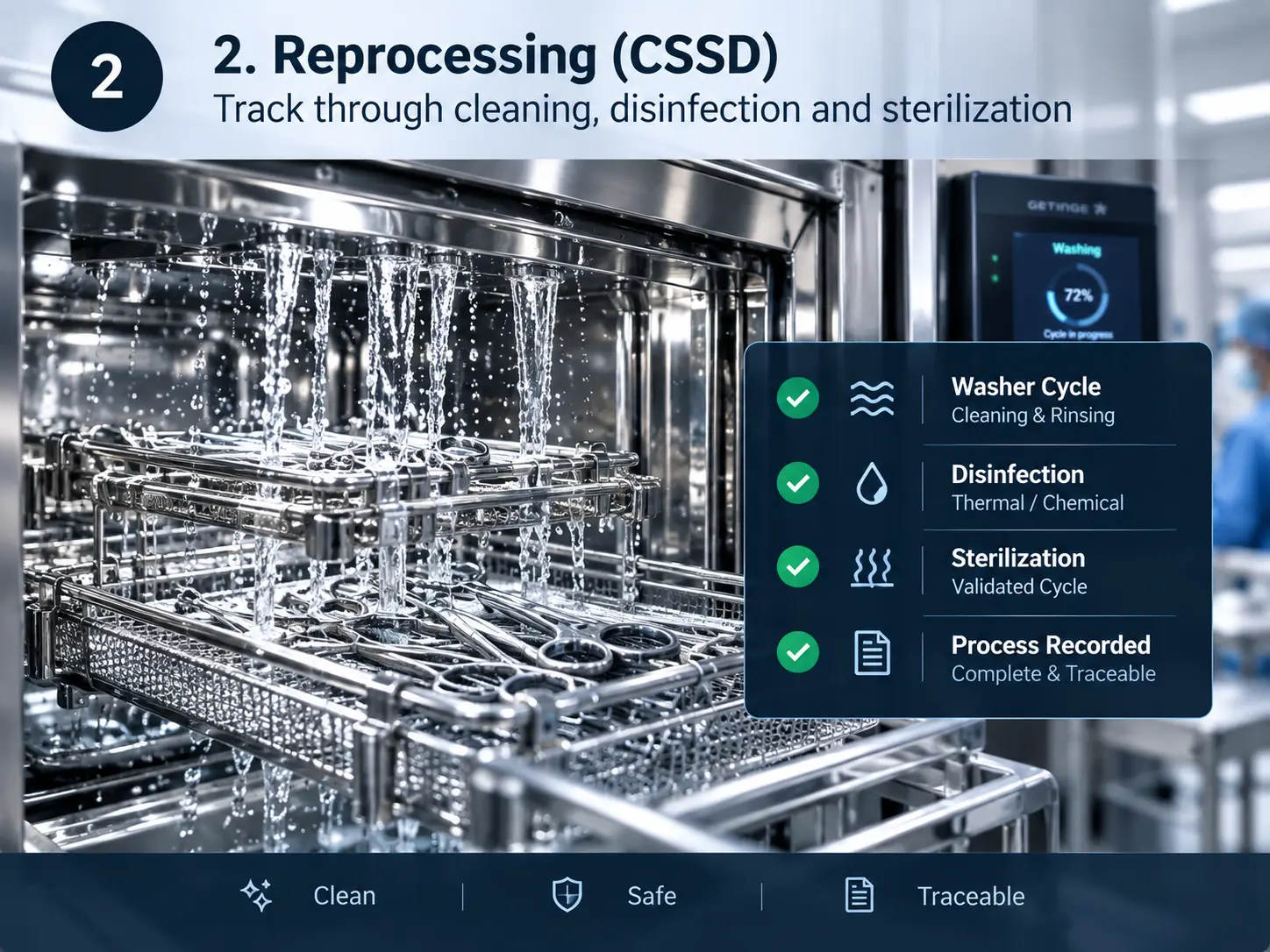Click the water droplet icon beside Disinfection
This screenshot has height=952, width=1270.
pyautogui.click(x=871, y=483)
